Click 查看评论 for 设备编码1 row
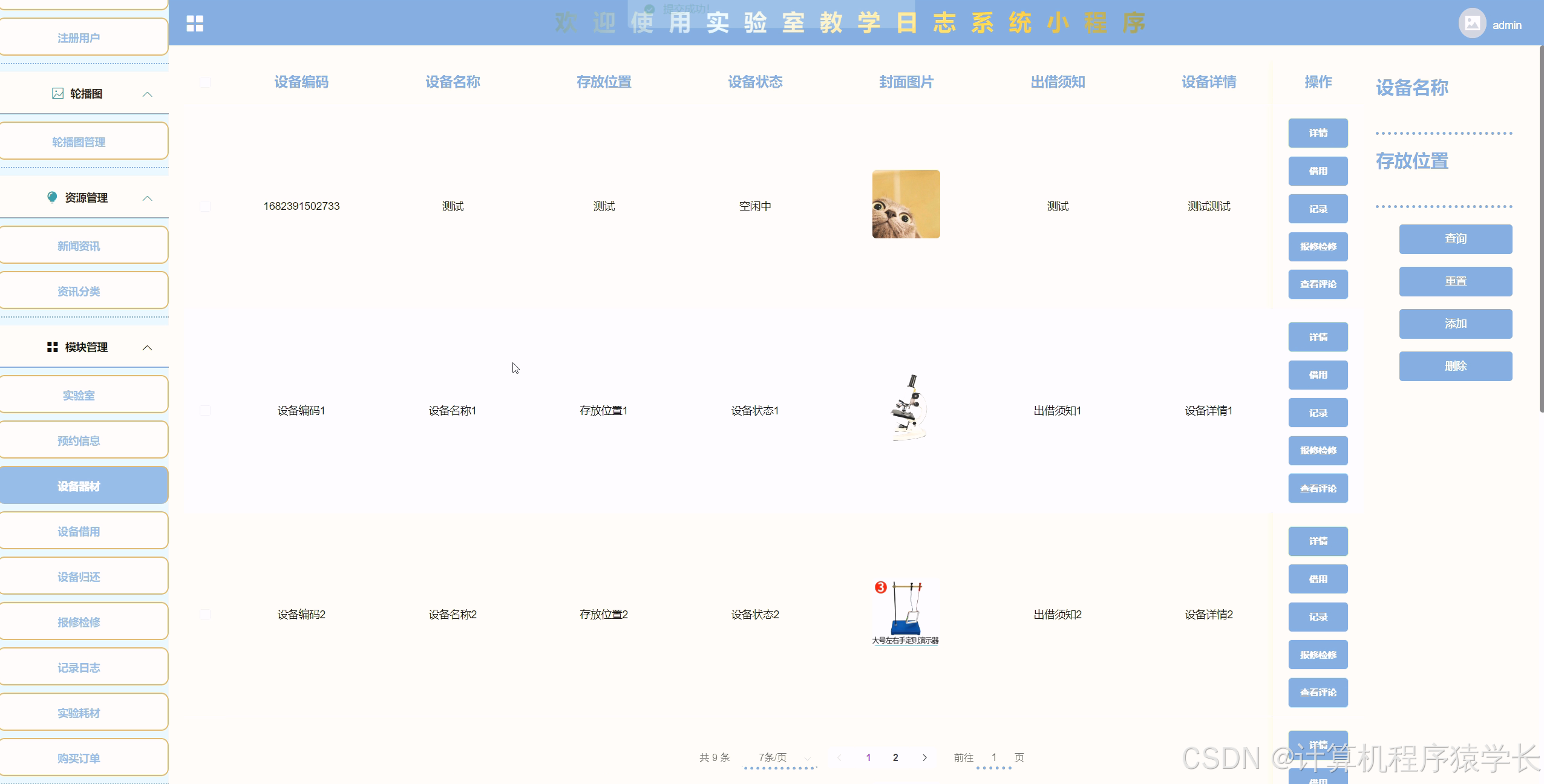This screenshot has height=784, width=1544. 1318,488
